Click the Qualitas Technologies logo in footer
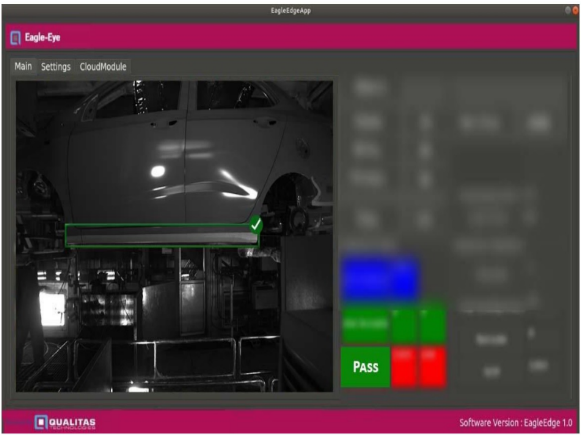This screenshot has height=435, width=582. 65,422
